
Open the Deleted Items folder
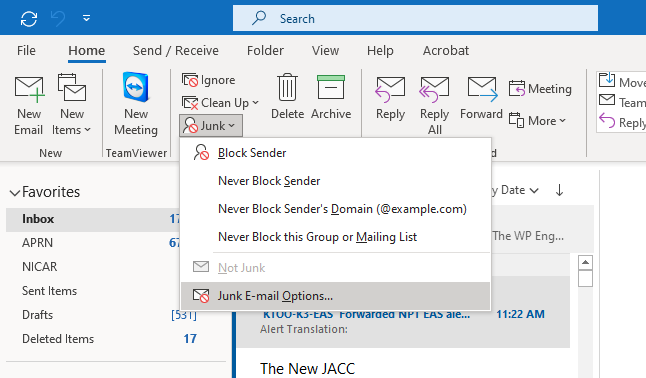(x=58, y=339)
